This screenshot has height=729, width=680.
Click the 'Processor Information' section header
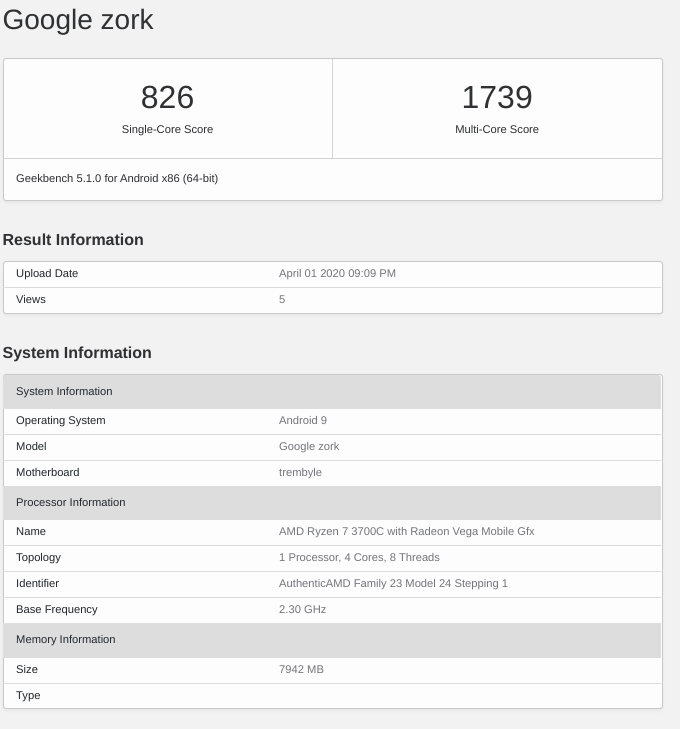coord(332,503)
